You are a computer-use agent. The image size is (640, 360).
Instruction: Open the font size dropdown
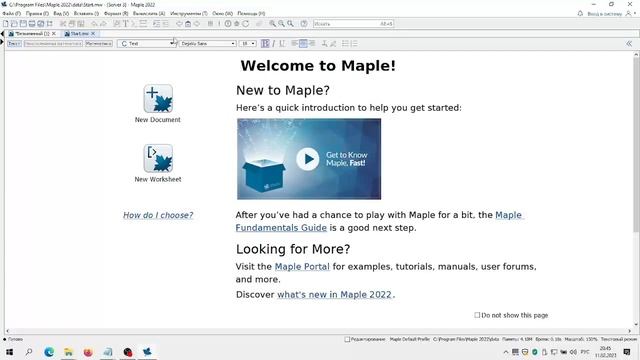[x=248, y=43]
